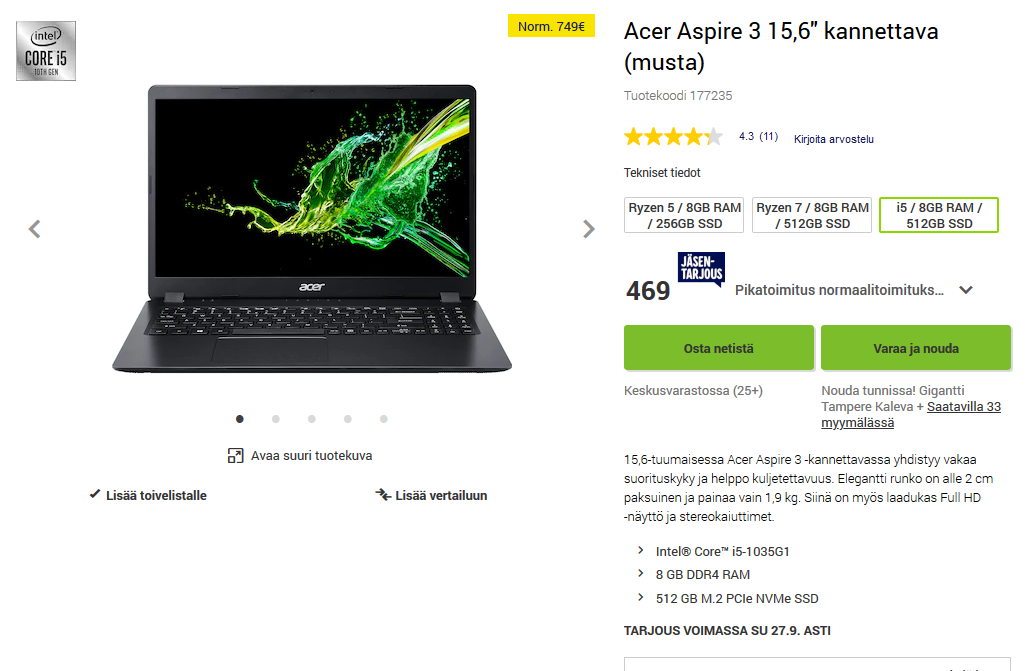Click the compare arrows icon for Lisää vertailuun

point(383,494)
